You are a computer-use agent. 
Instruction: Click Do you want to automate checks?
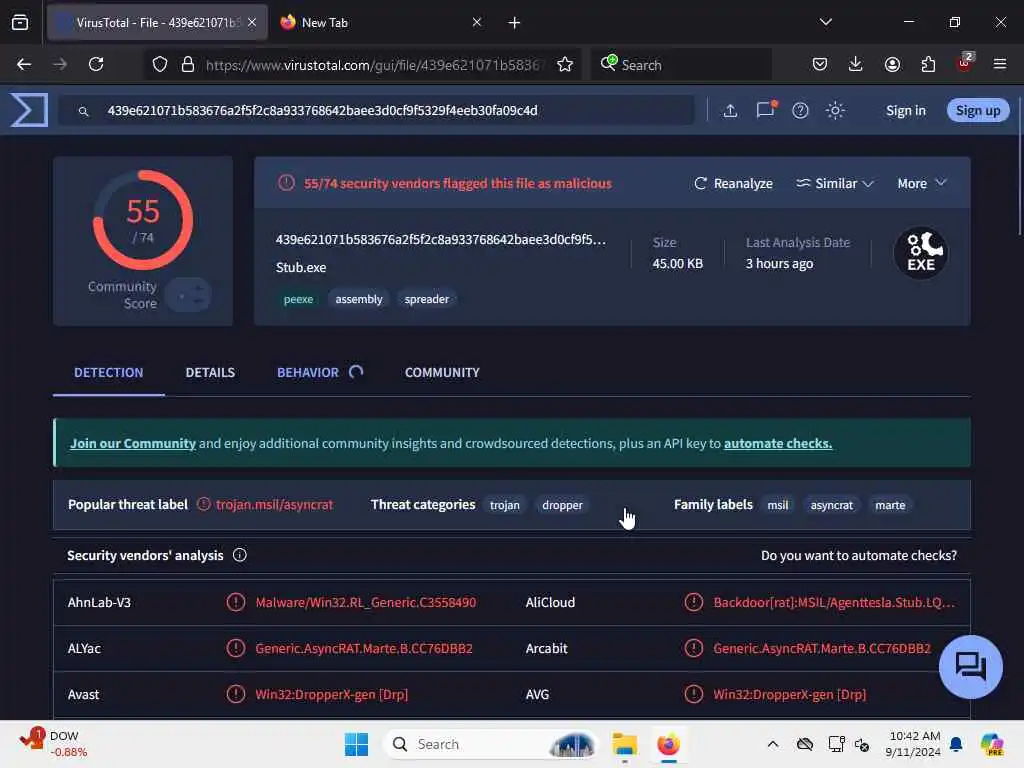click(859, 556)
